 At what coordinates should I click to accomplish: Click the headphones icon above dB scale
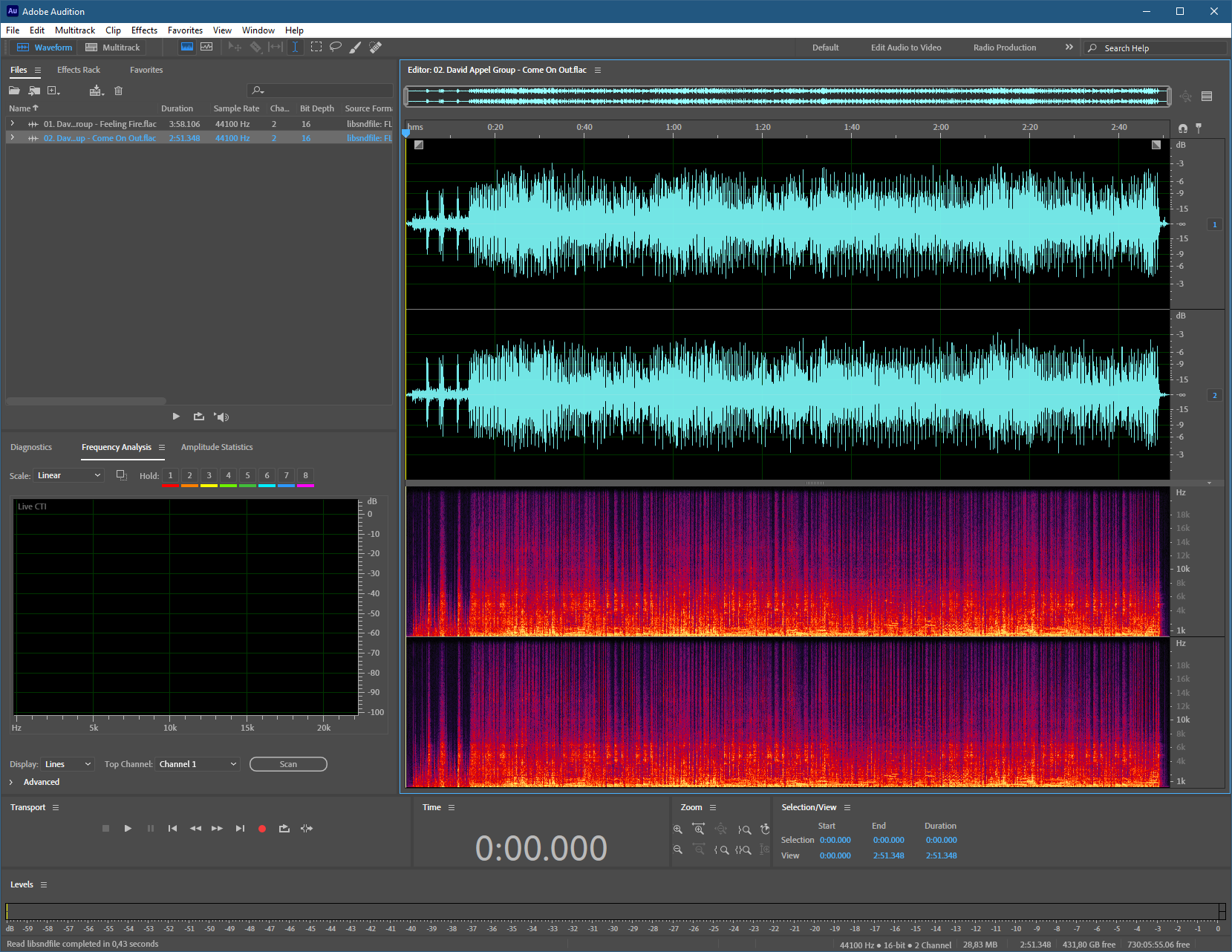point(1183,128)
